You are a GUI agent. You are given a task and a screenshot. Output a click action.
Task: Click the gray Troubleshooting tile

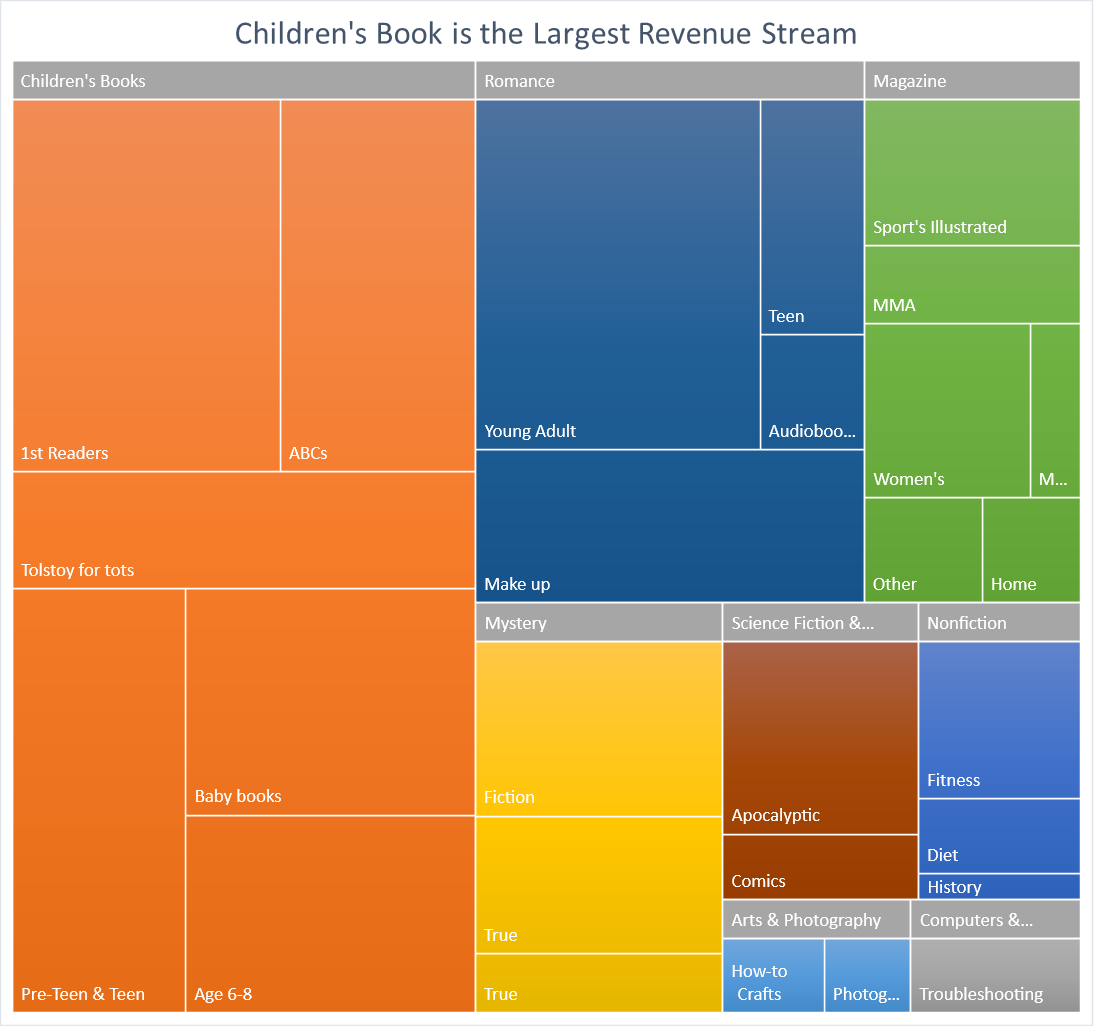coord(995,976)
